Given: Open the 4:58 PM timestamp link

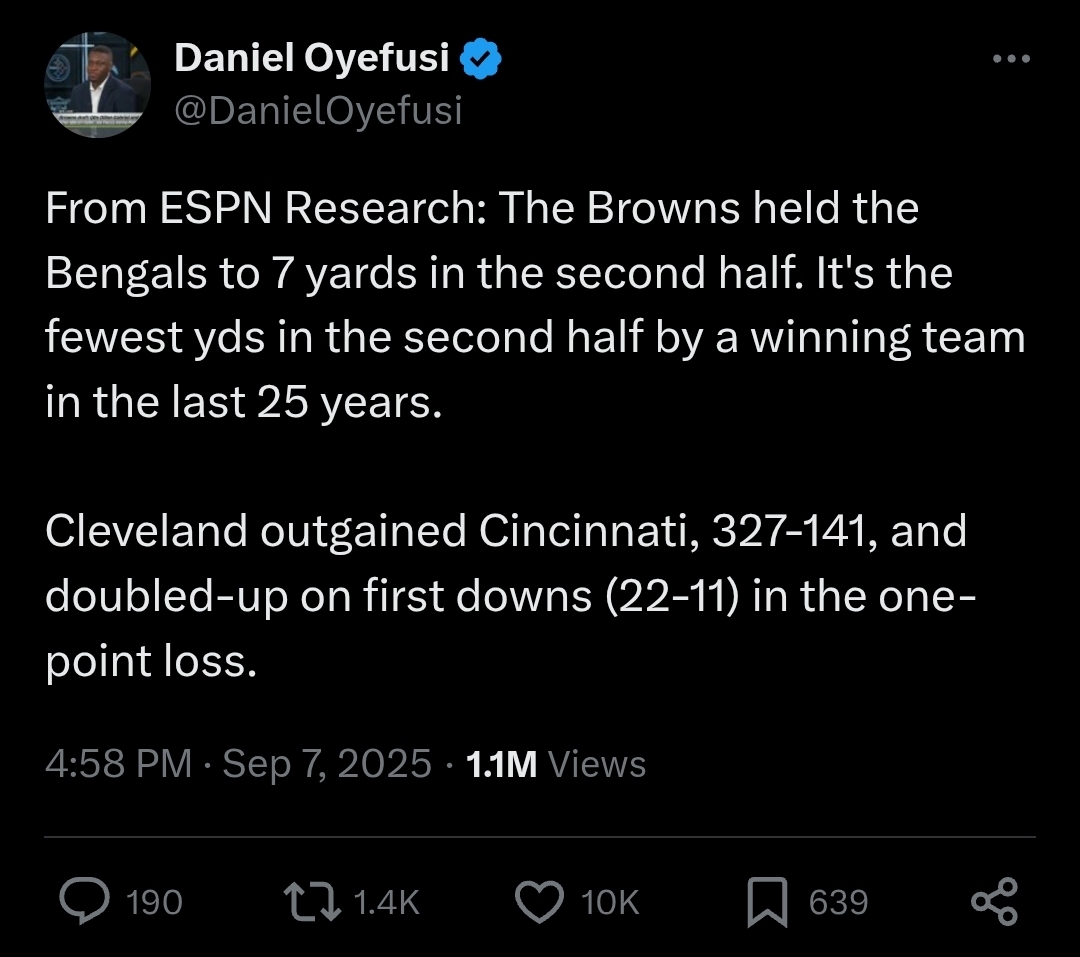Looking at the screenshot, I should (x=118, y=764).
